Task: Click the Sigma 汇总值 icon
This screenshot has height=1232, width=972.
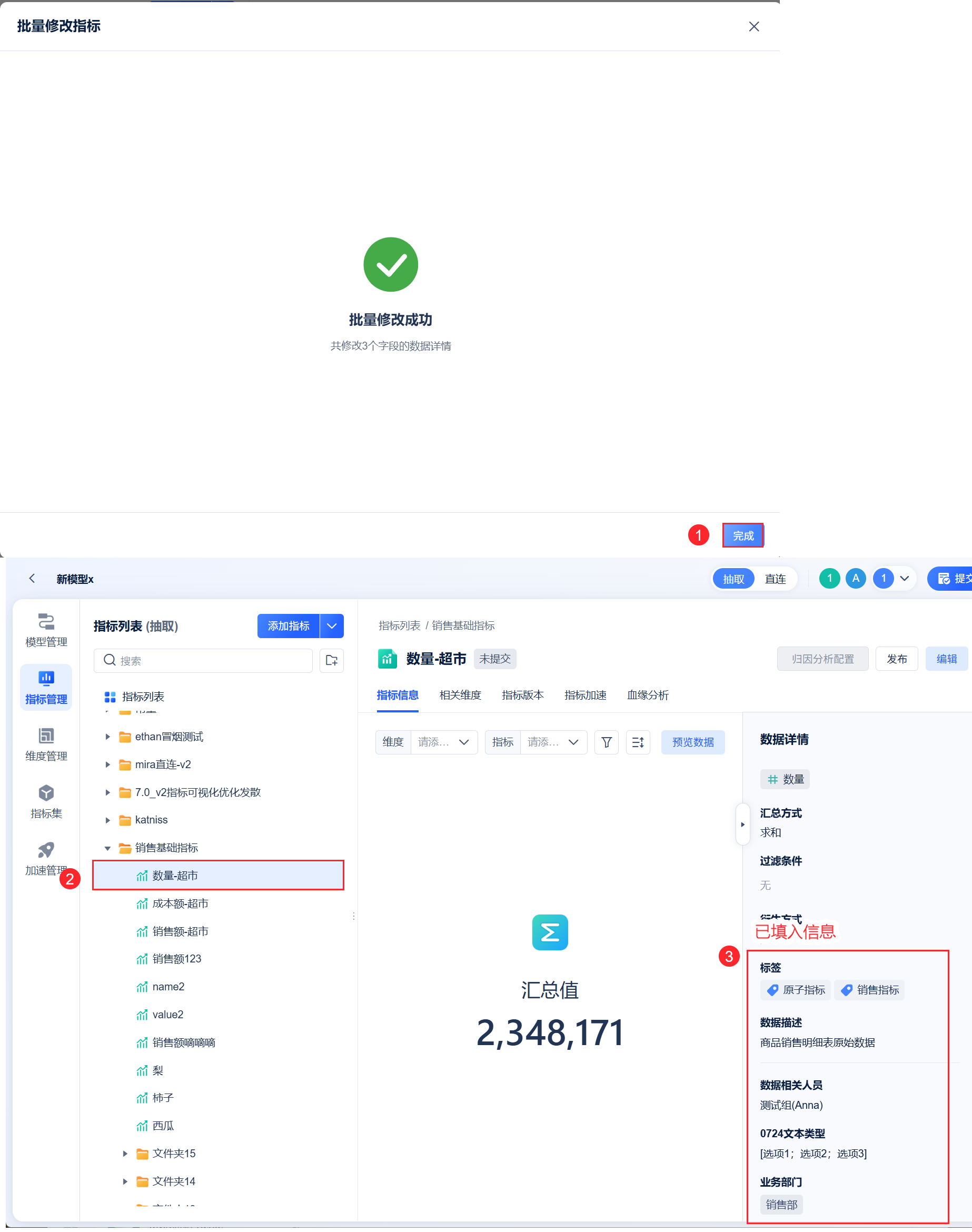Action: pyautogui.click(x=550, y=932)
